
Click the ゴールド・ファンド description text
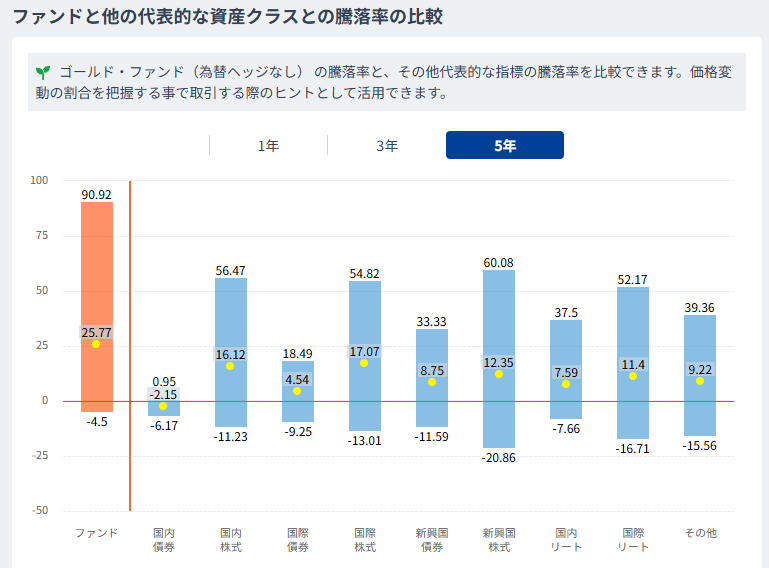click(384, 82)
